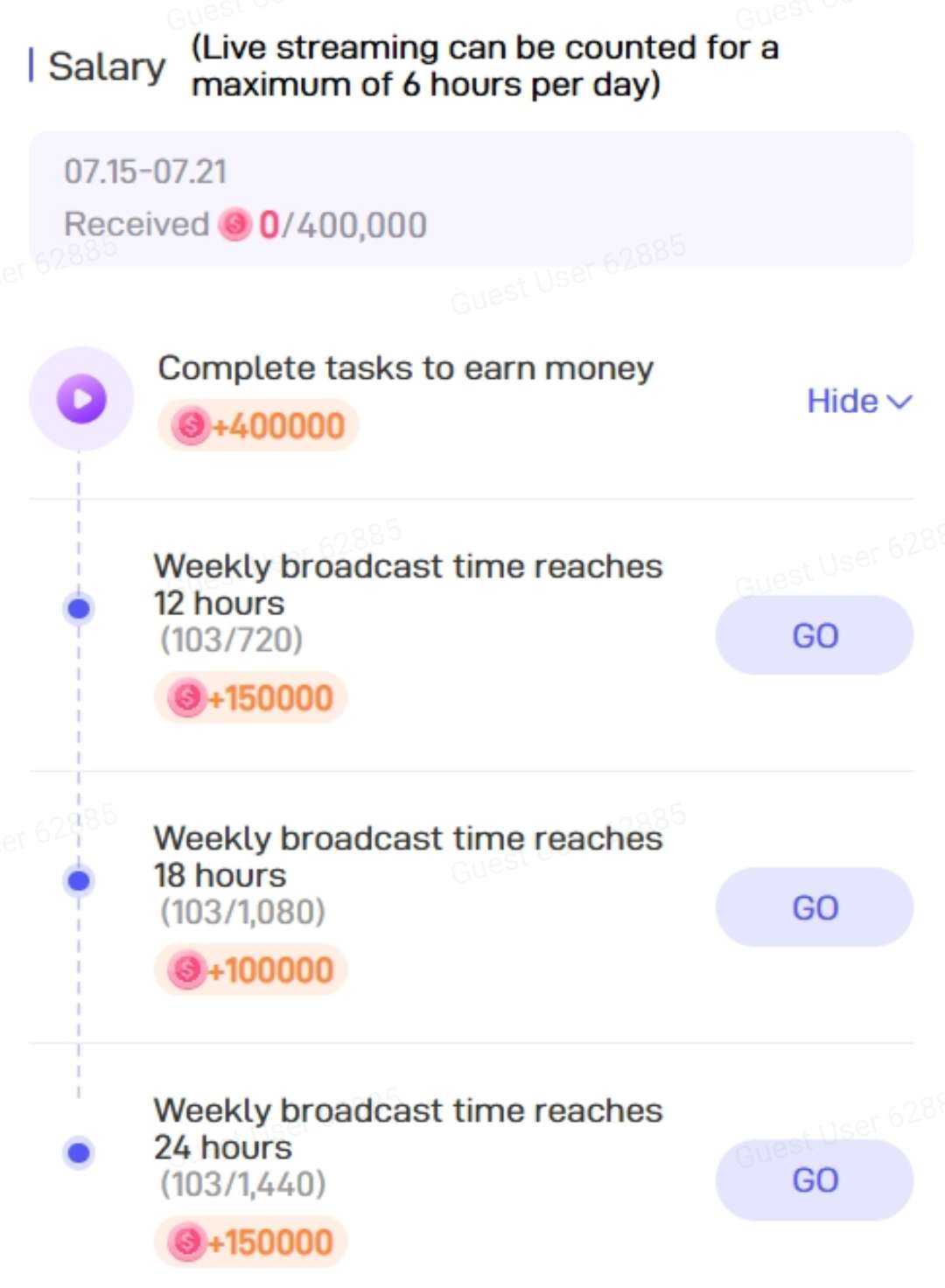Click the coin icon next to Received 0/400,000
The height and width of the screenshot is (1288, 945).
coord(234,225)
